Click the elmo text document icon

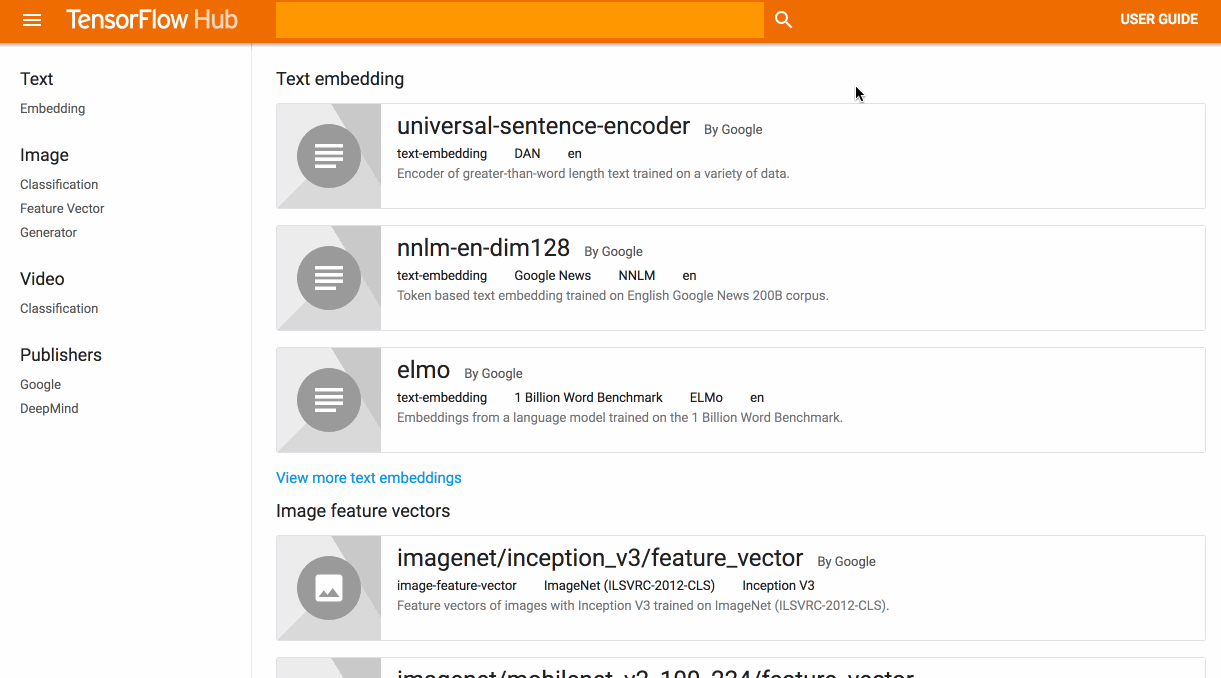(329, 400)
